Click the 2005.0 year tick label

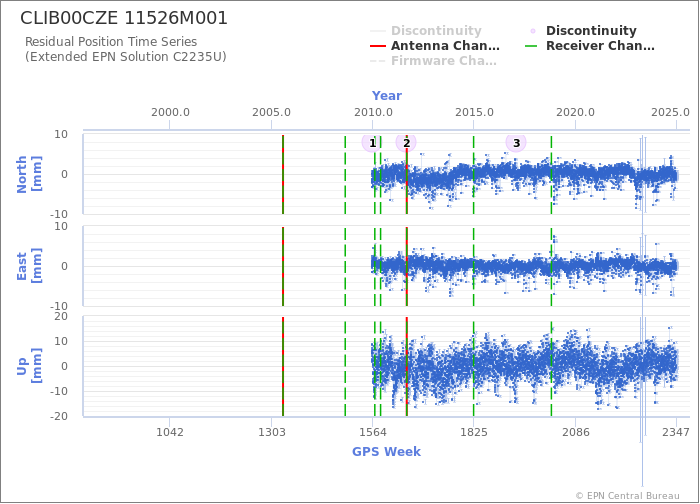pos(271,112)
